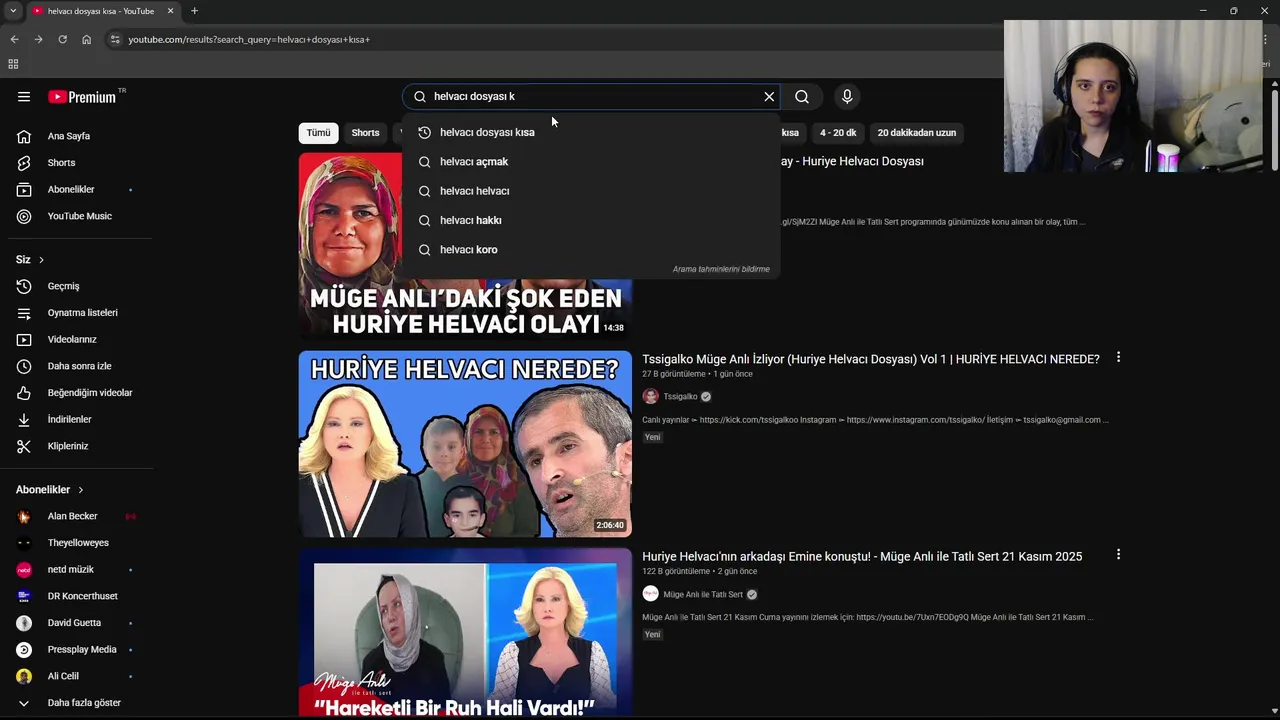Choose suggestion helvacı dosyası kısa
Viewport: 1280px width, 720px height.
point(590,132)
